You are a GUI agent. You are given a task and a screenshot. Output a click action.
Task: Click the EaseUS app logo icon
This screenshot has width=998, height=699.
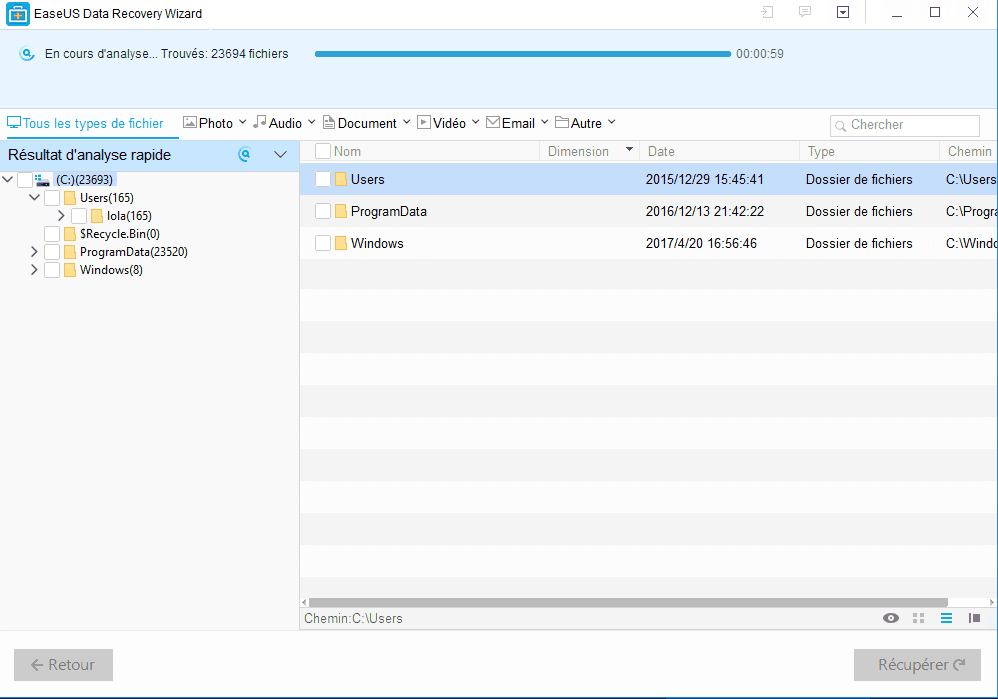(18, 13)
